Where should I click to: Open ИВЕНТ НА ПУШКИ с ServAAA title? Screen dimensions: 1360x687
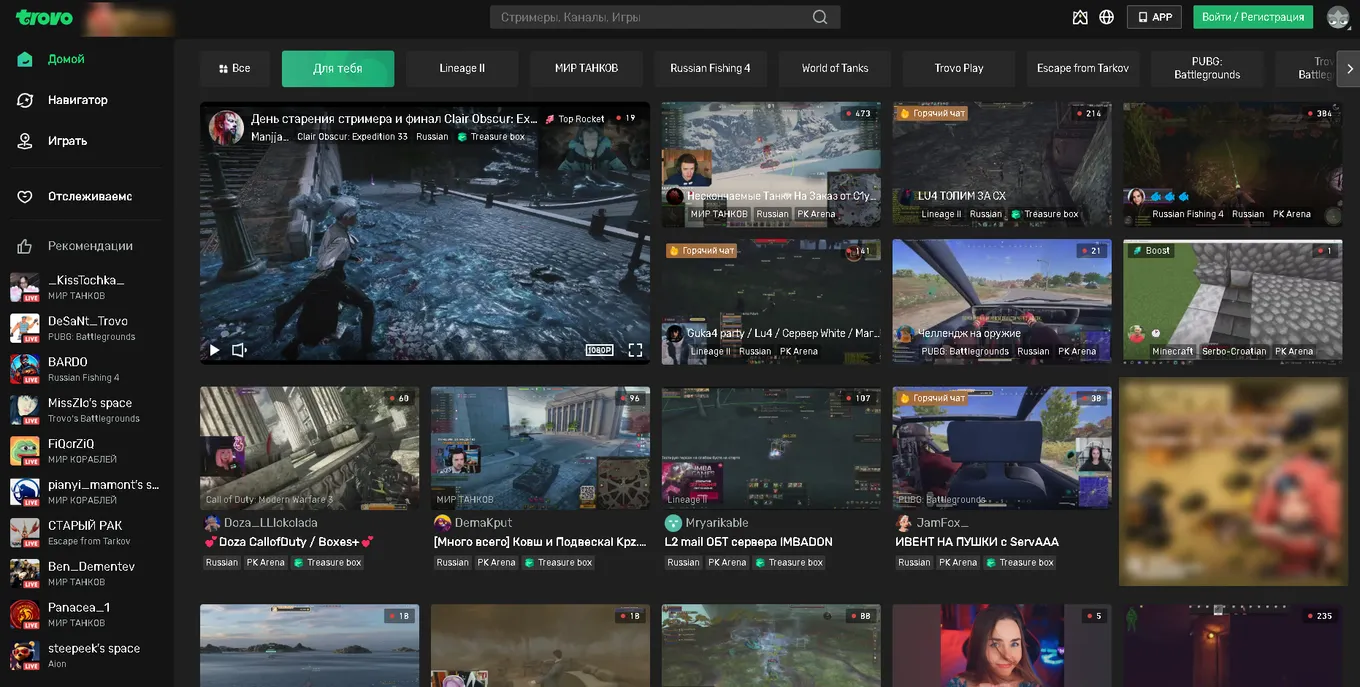click(977, 542)
